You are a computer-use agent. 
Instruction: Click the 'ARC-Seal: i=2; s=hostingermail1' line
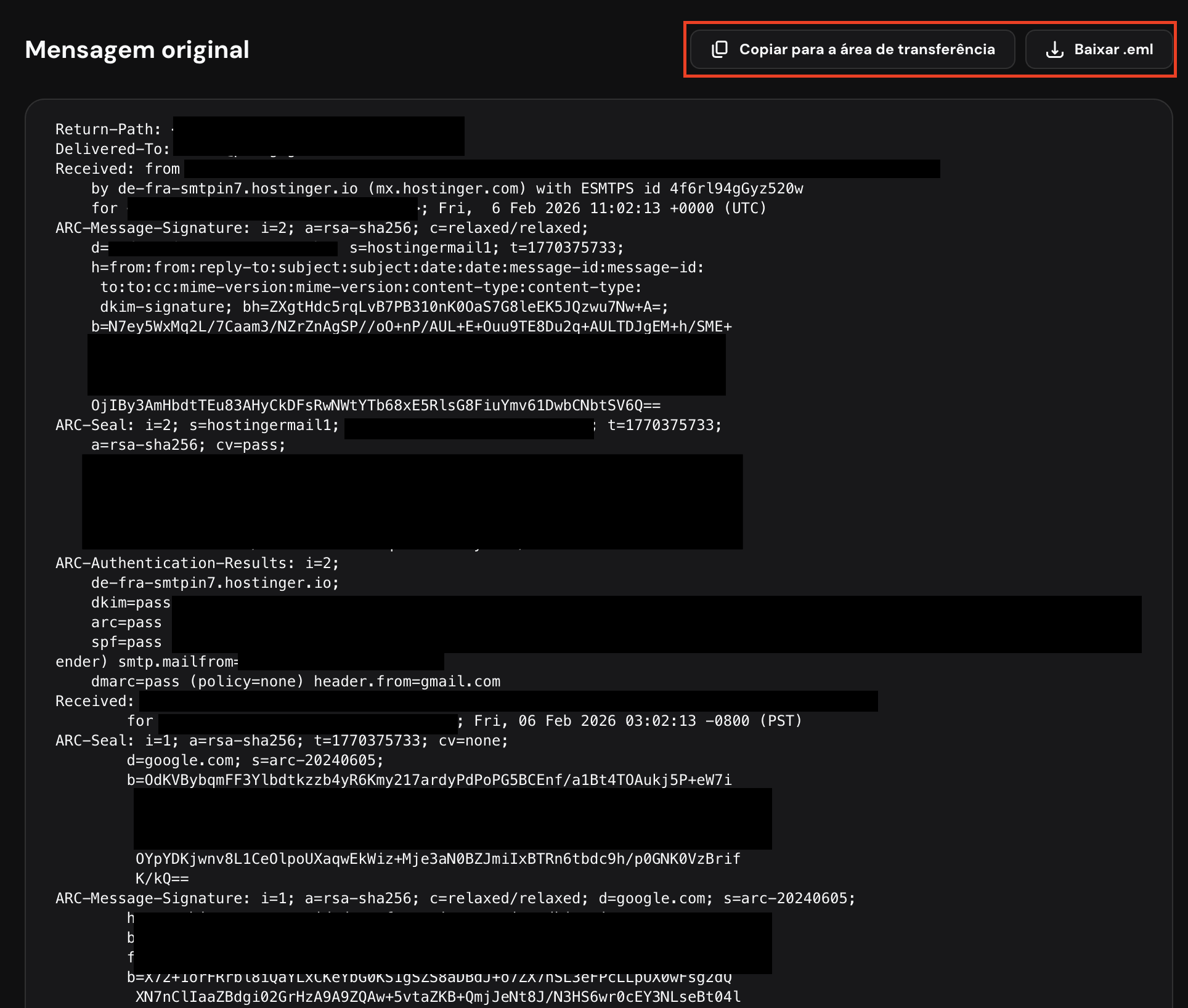pyautogui.click(x=197, y=425)
